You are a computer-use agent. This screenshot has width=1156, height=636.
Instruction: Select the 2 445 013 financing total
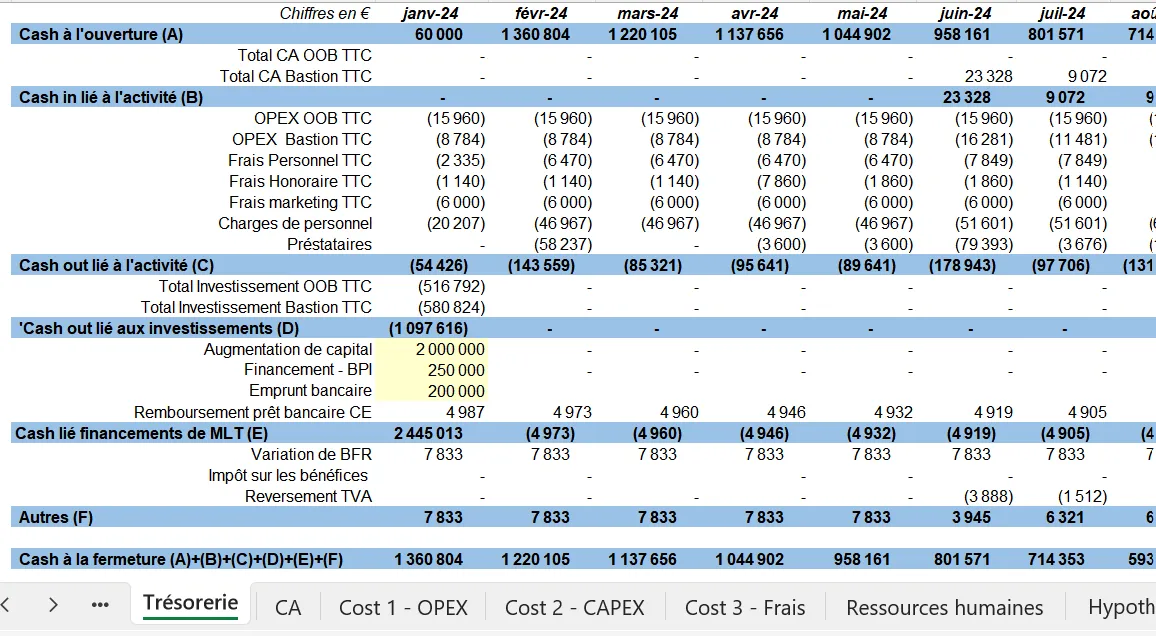[428, 433]
